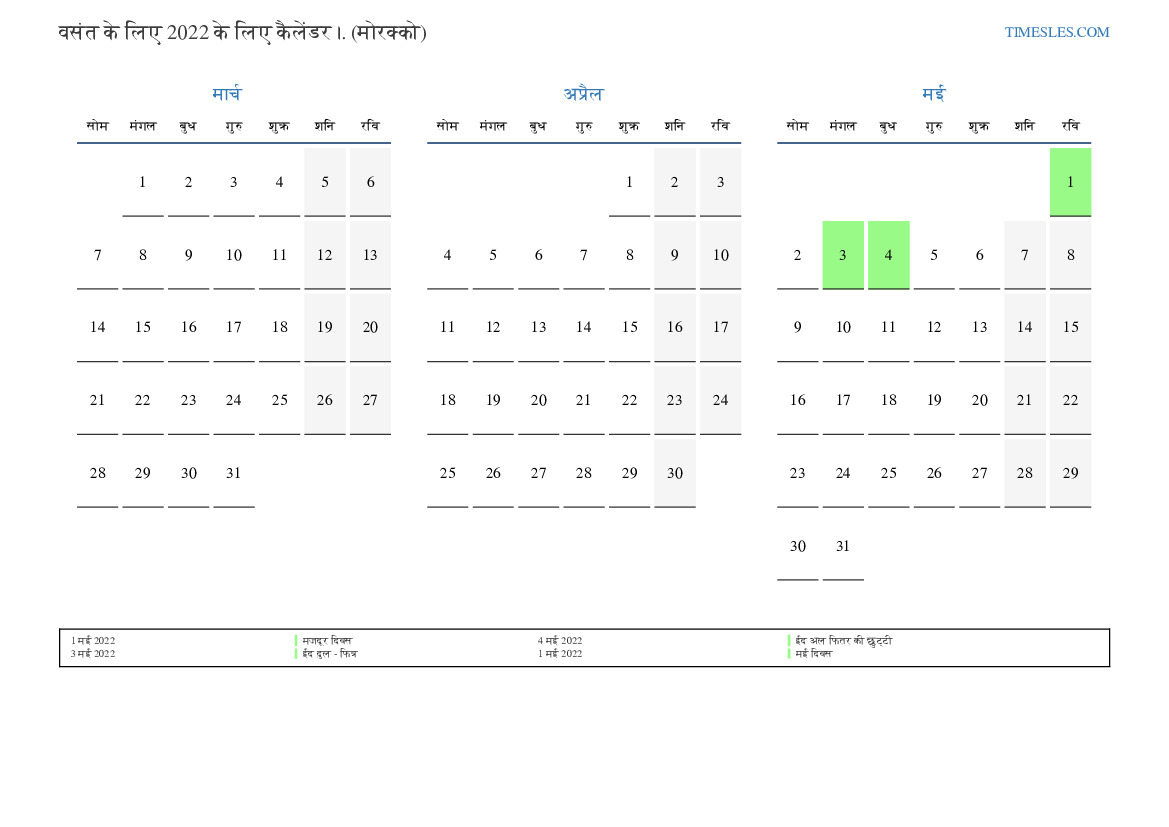
Task: Click the शनि header under अप्रैल
Action: (675, 126)
